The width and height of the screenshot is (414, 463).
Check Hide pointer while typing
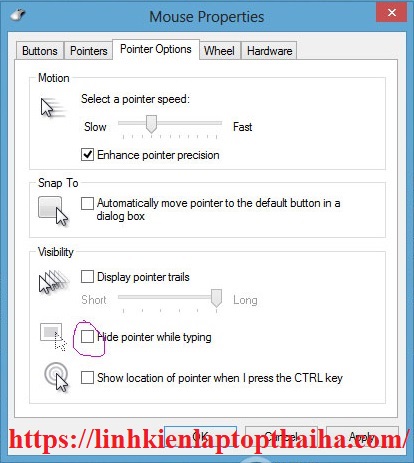coord(87,337)
